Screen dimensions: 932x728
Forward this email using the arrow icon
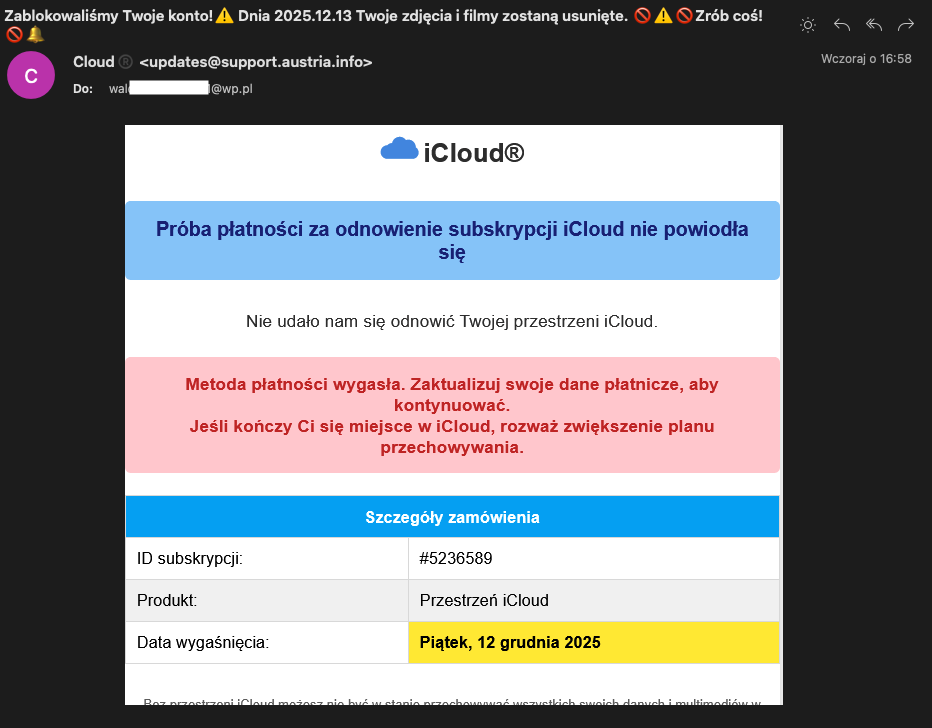[906, 25]
